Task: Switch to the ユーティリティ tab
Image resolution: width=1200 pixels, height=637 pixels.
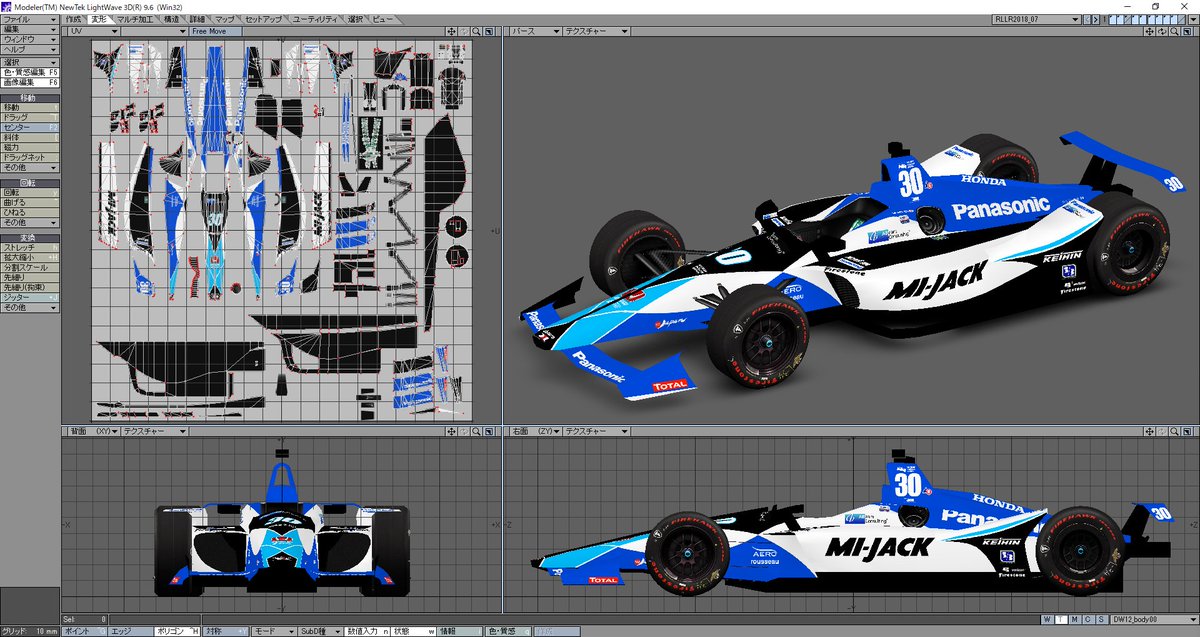Action: 316,19
